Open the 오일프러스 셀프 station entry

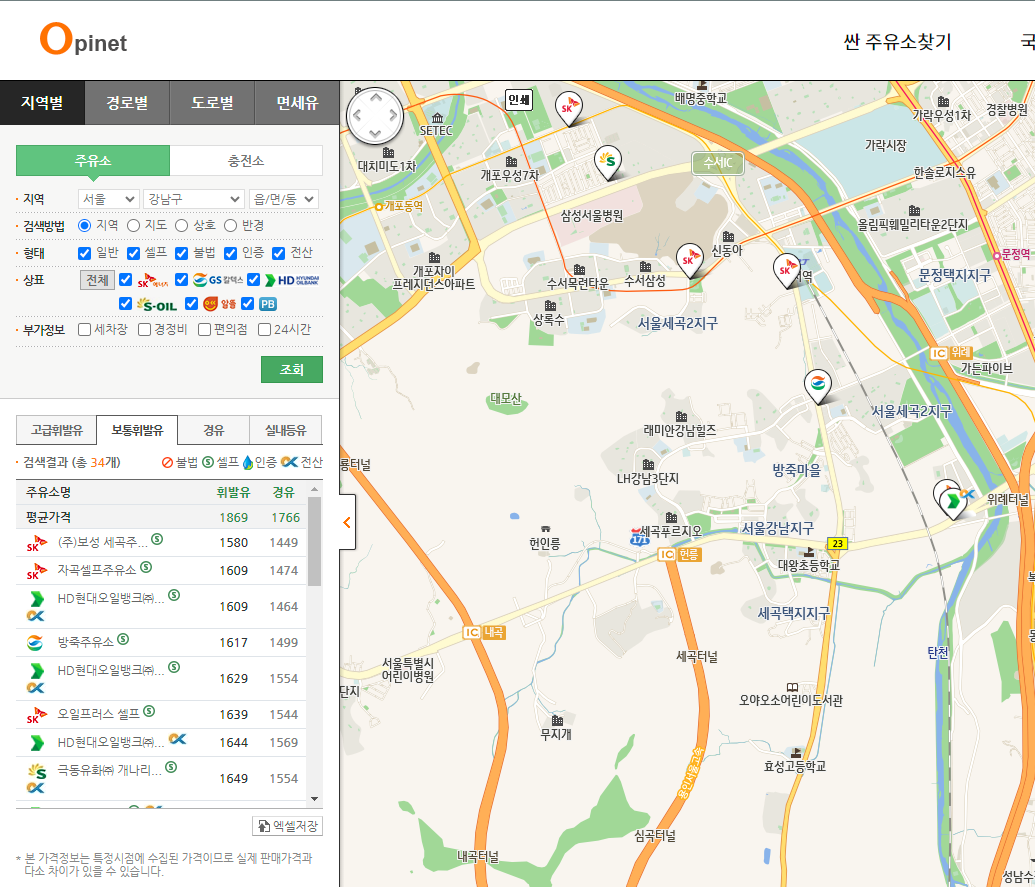98,714
